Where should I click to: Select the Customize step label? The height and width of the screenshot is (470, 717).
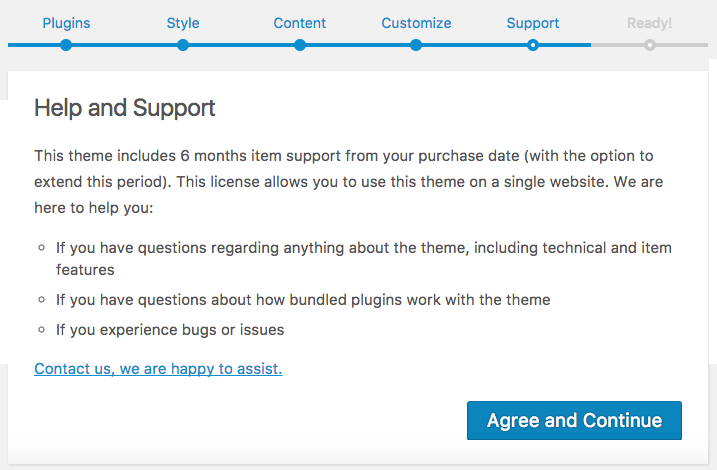tap(416, 23)
